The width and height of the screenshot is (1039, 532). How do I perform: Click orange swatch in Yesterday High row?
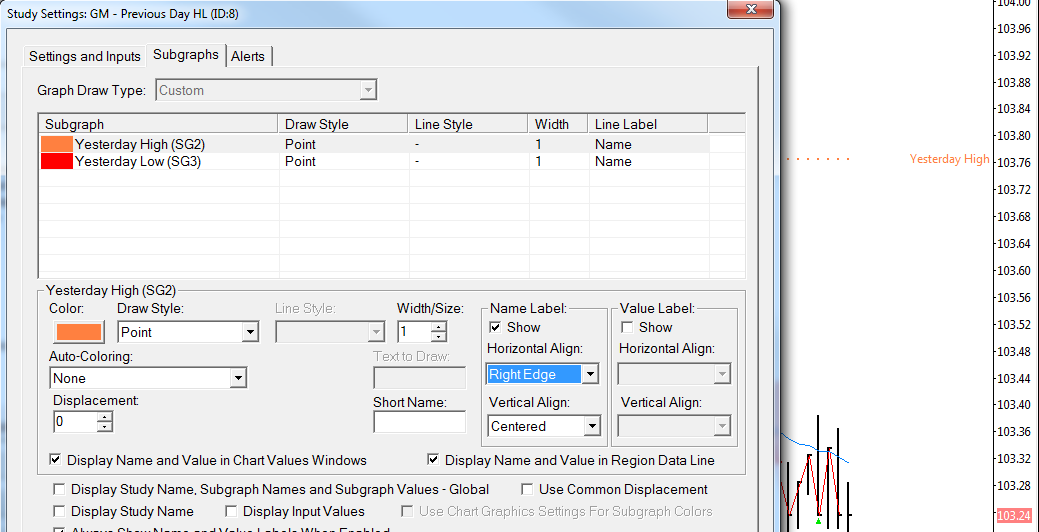57,144
